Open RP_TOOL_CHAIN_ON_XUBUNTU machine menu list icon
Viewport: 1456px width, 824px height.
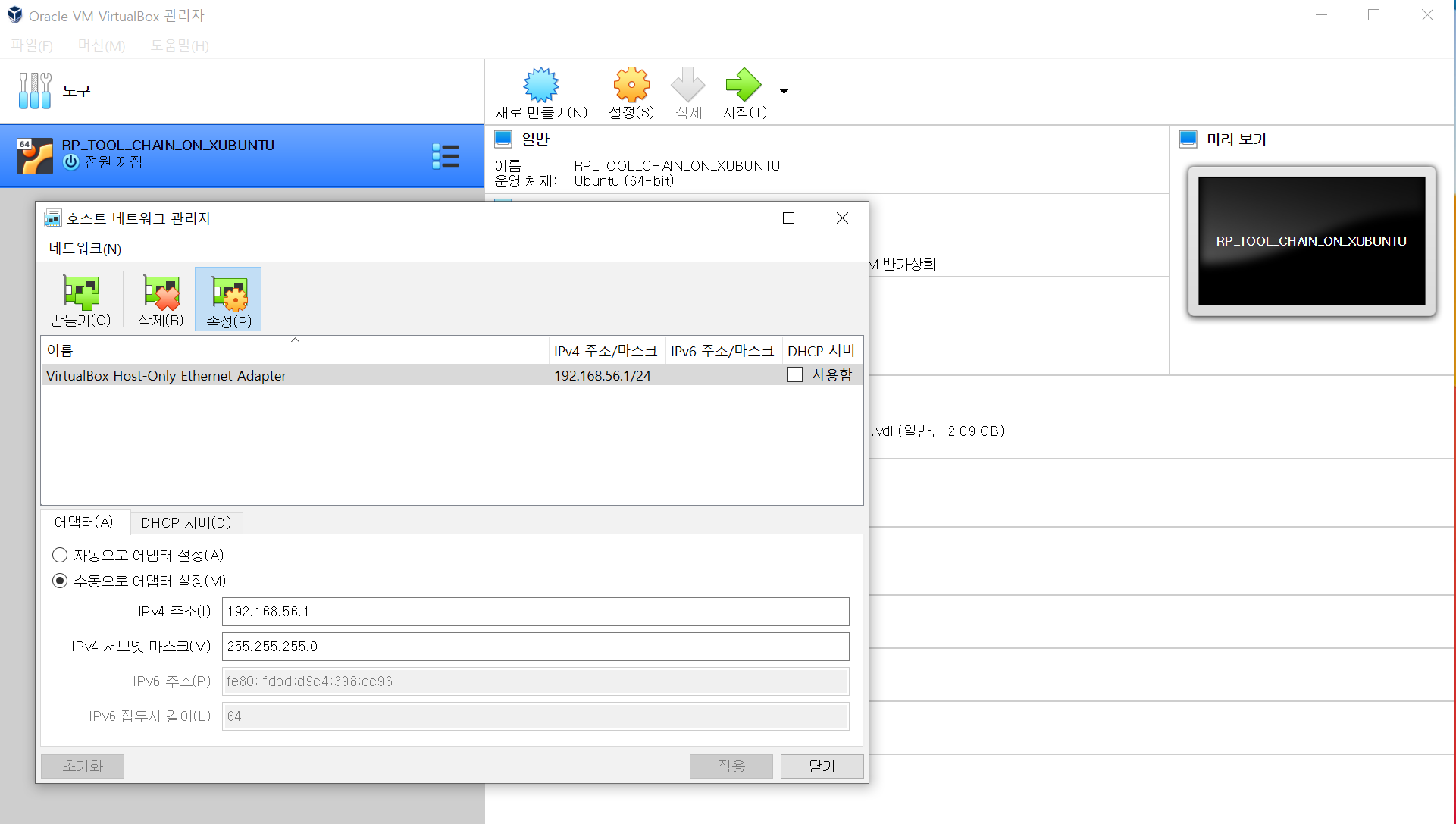[x=446, y=156]
